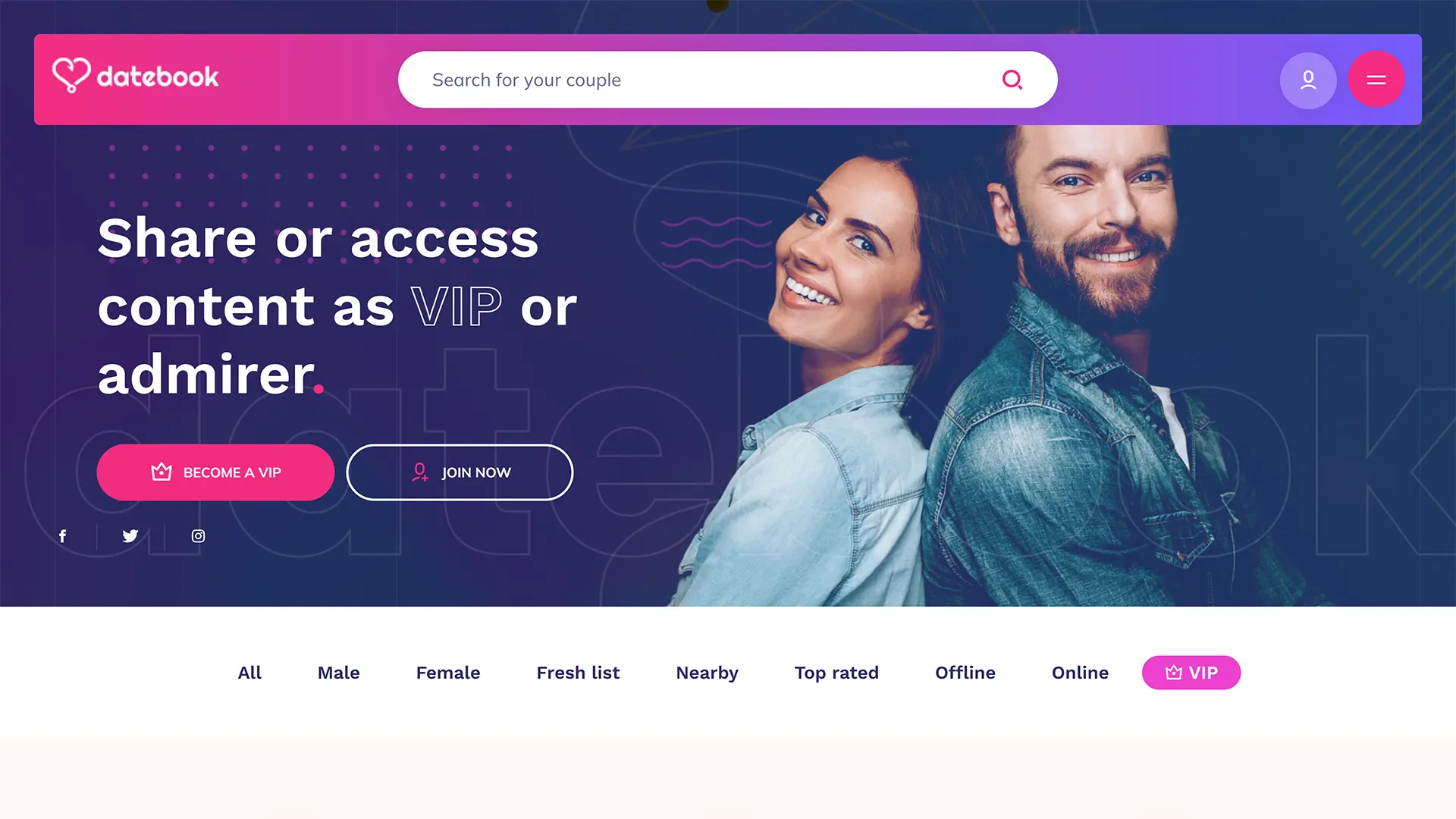
Task: Show the Fresh list tab
Action: (578, 673)
